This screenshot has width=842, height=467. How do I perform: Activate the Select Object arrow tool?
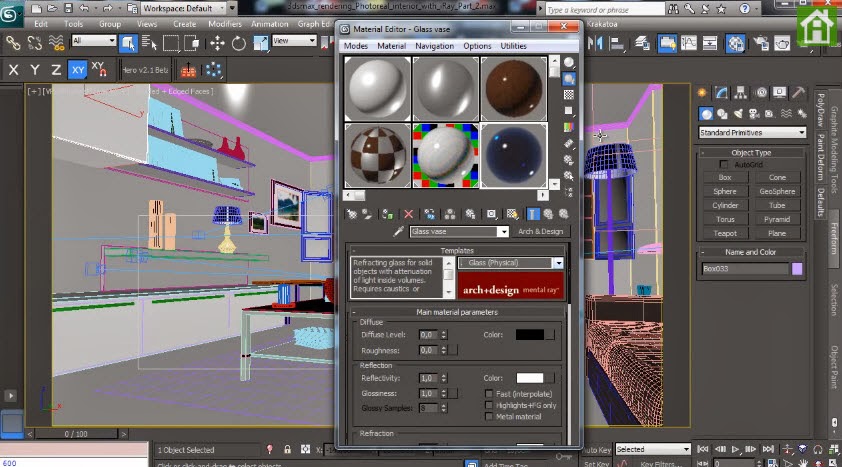click(x=128, y=43)
